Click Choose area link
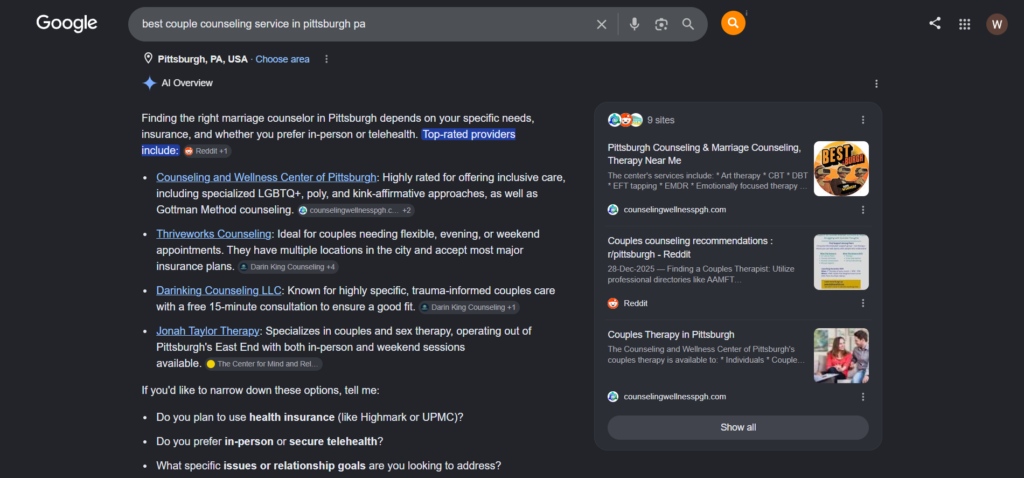The width and height of the screenshot is (1024, 478). coord(282,59)
